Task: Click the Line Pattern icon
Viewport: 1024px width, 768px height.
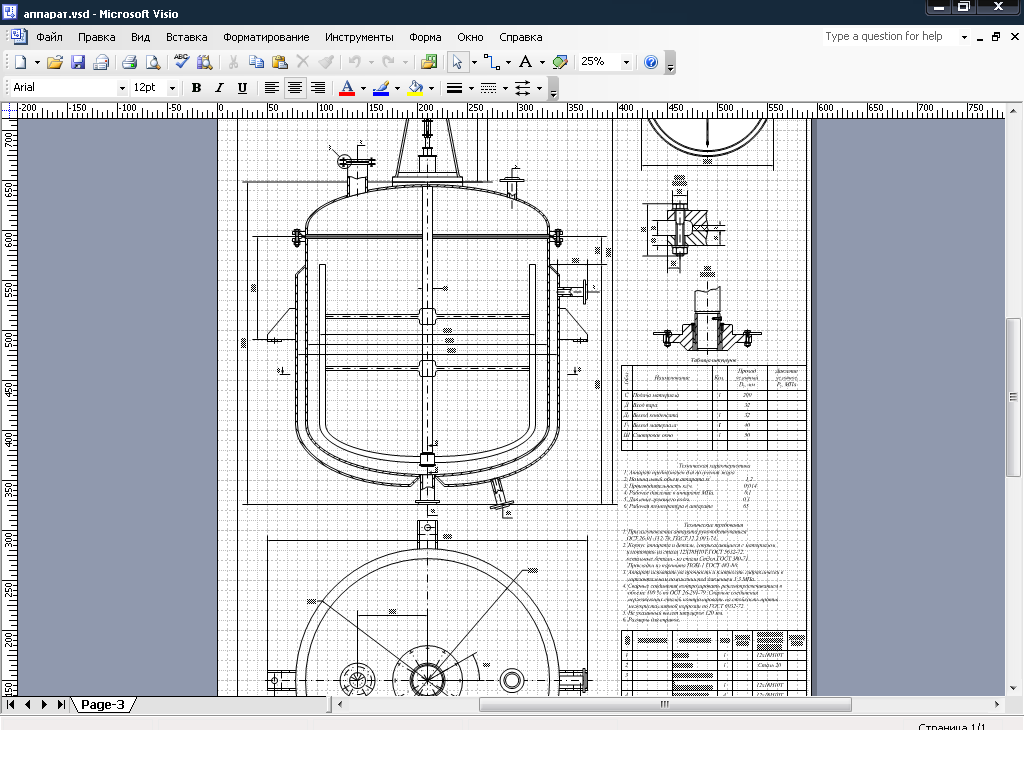Action: point(488,88)
